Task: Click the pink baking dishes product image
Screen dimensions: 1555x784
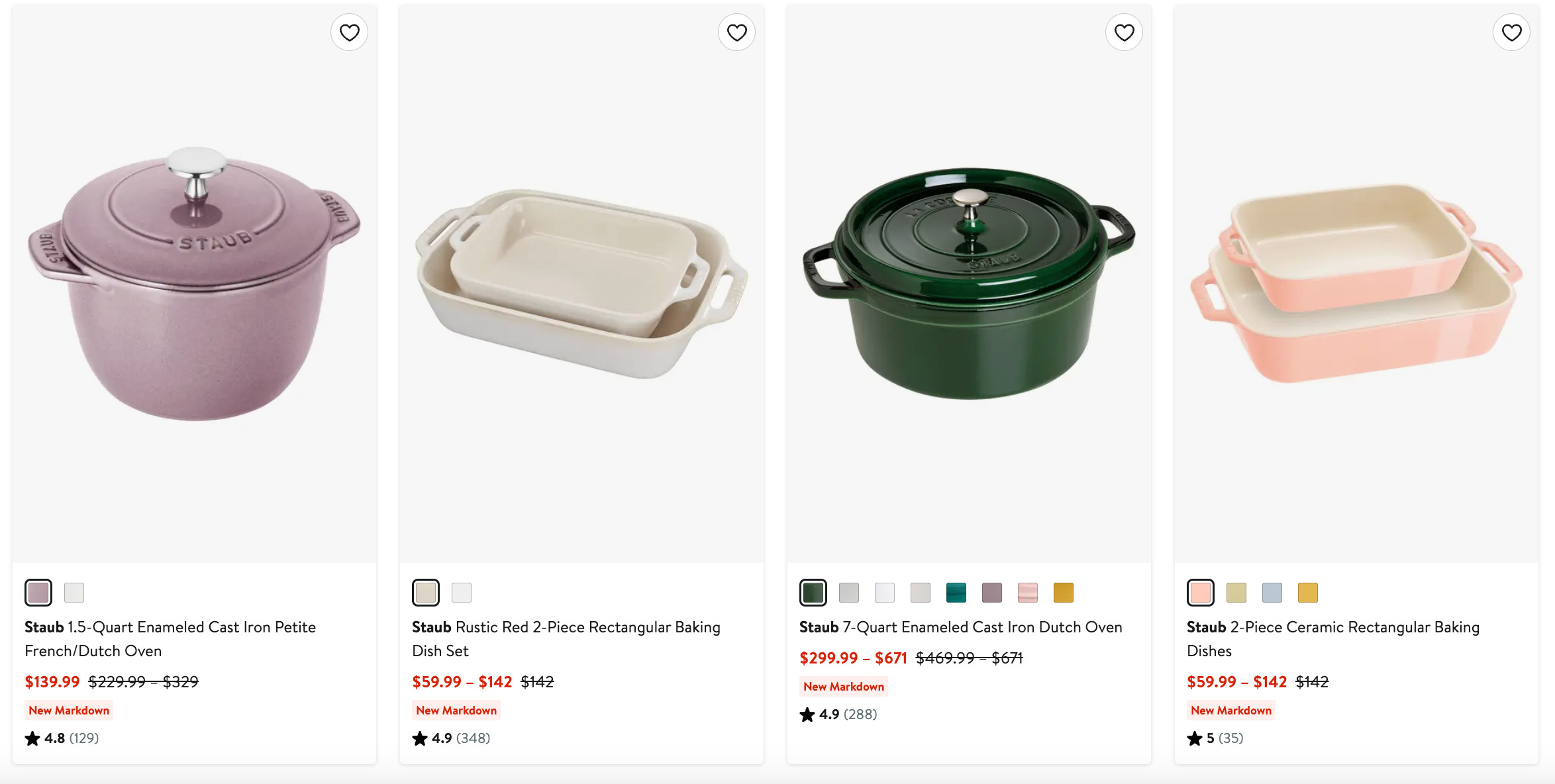Action: [1356, 283]
